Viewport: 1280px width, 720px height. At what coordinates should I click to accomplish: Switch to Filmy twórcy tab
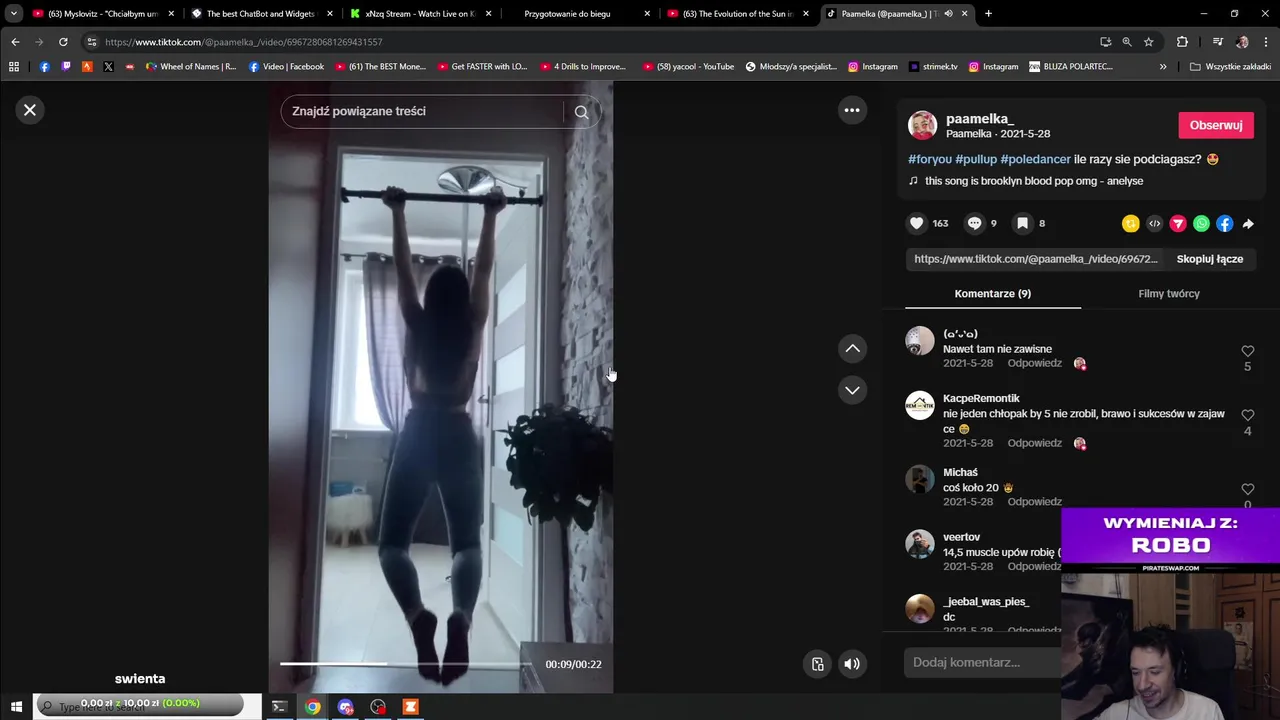click(x=1168, y=294)
